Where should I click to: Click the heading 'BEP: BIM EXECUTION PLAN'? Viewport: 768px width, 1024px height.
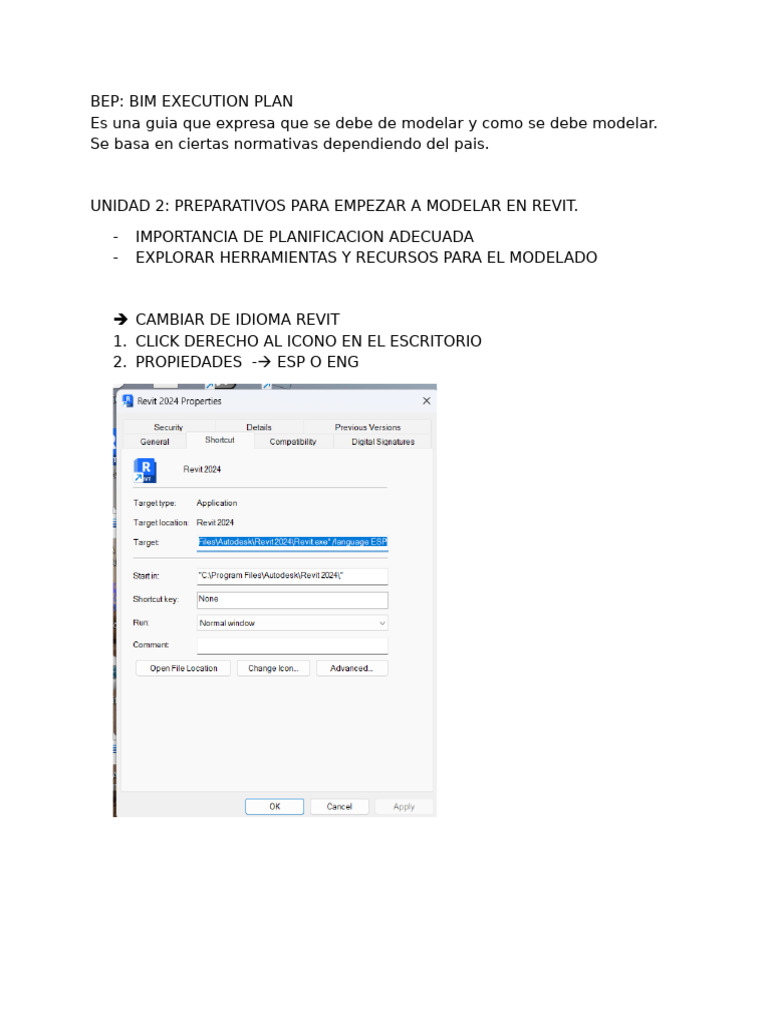(191, 101)
